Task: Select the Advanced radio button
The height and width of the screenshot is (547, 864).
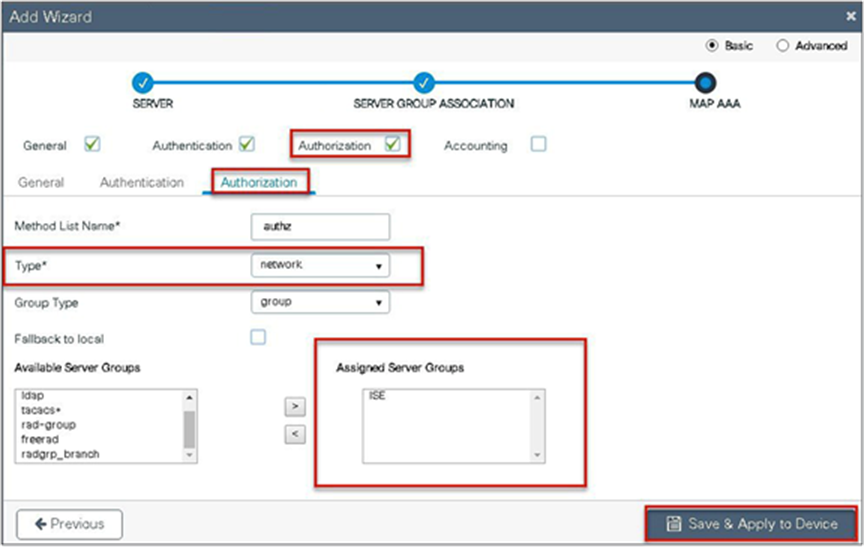Action: pyautogui.click(x=782, y=46)
